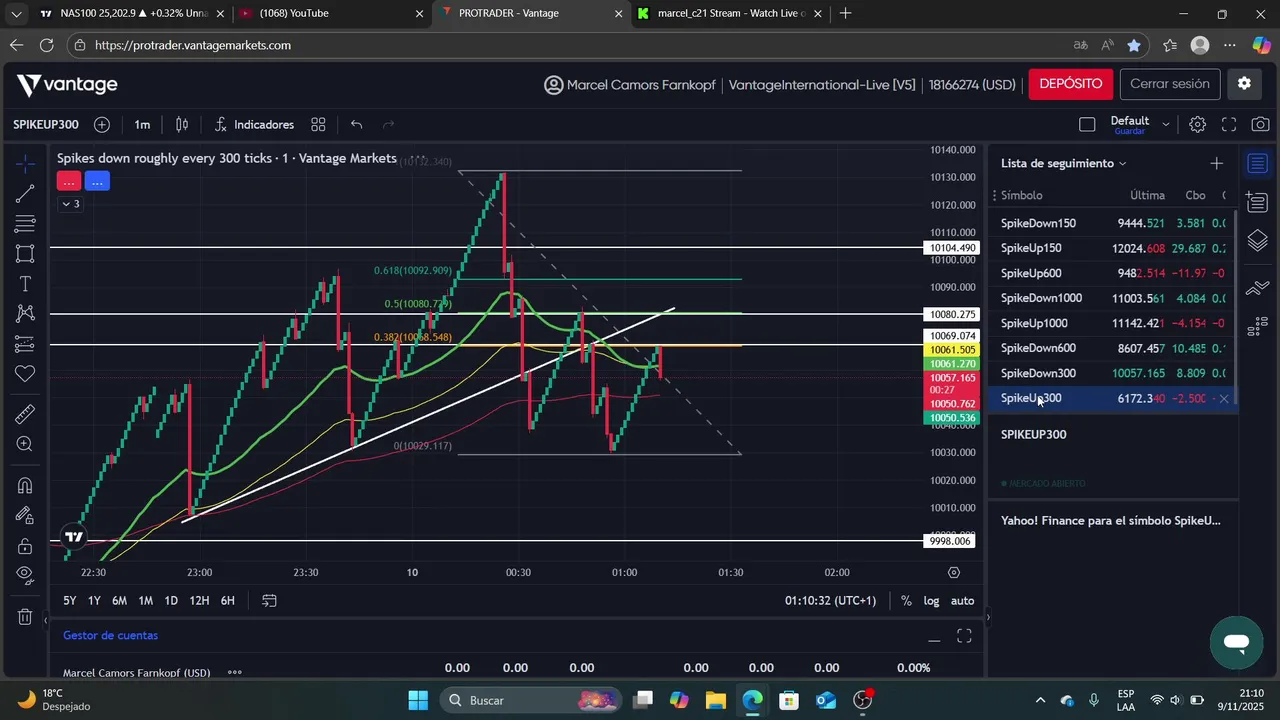Select the 5Y date range
Viewport: 1280px width, 720px height.
[69, 601]
